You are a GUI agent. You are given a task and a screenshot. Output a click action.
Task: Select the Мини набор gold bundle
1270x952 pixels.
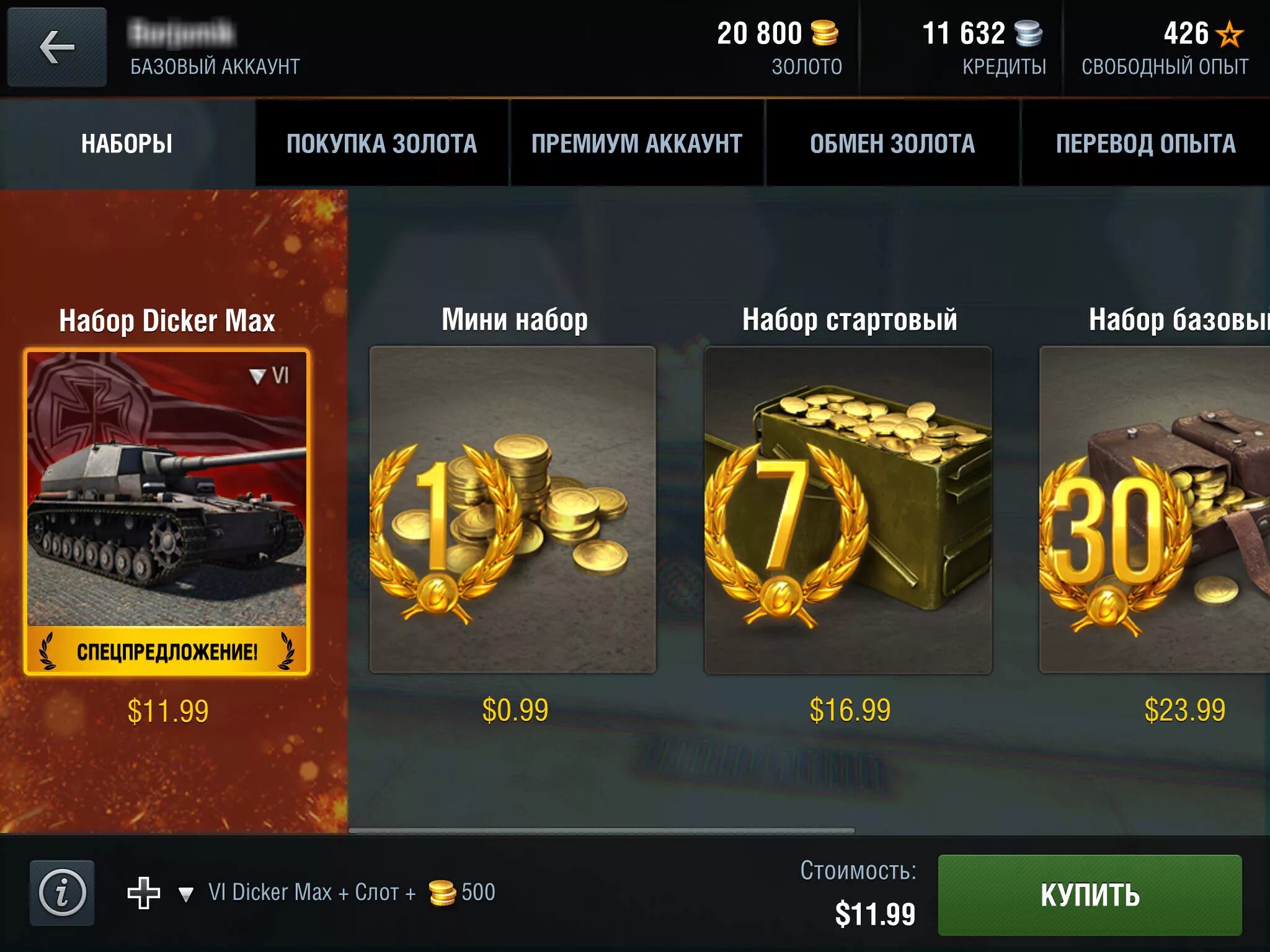click(x=513, y=509)
